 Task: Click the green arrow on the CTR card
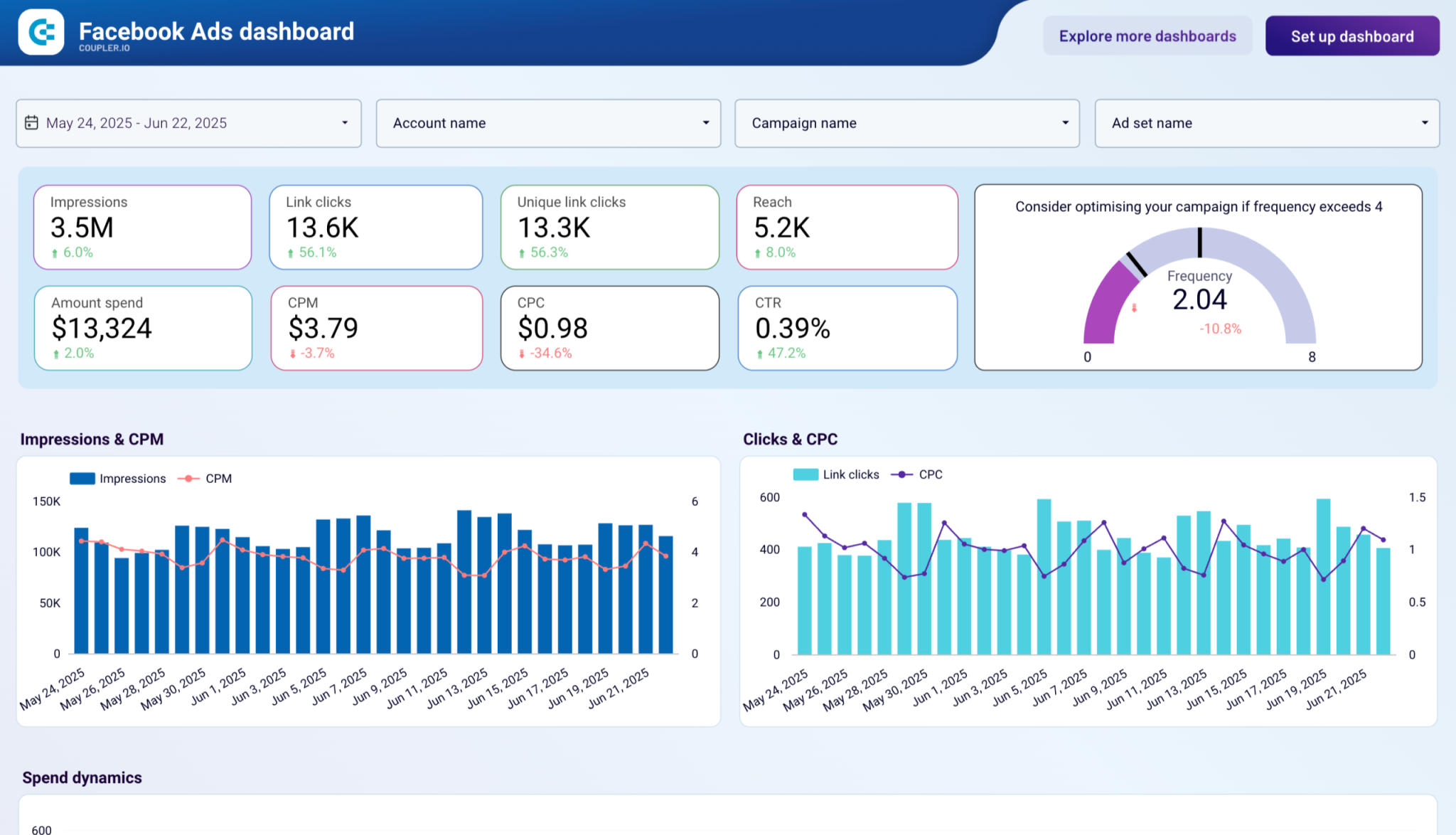pyautogui.click(x=761, y=353)
